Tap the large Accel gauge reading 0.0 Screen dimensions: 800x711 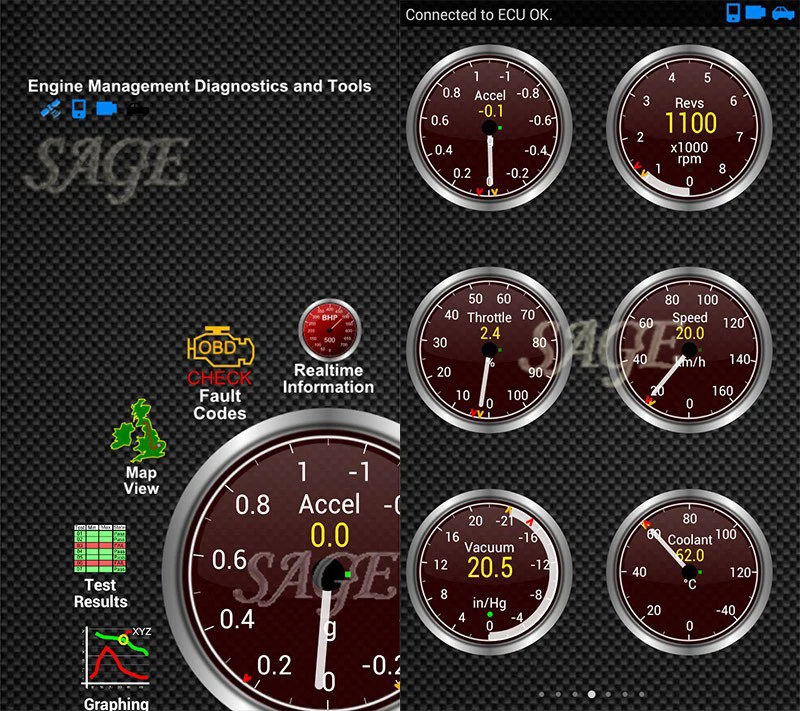click(x=282, y=561)
